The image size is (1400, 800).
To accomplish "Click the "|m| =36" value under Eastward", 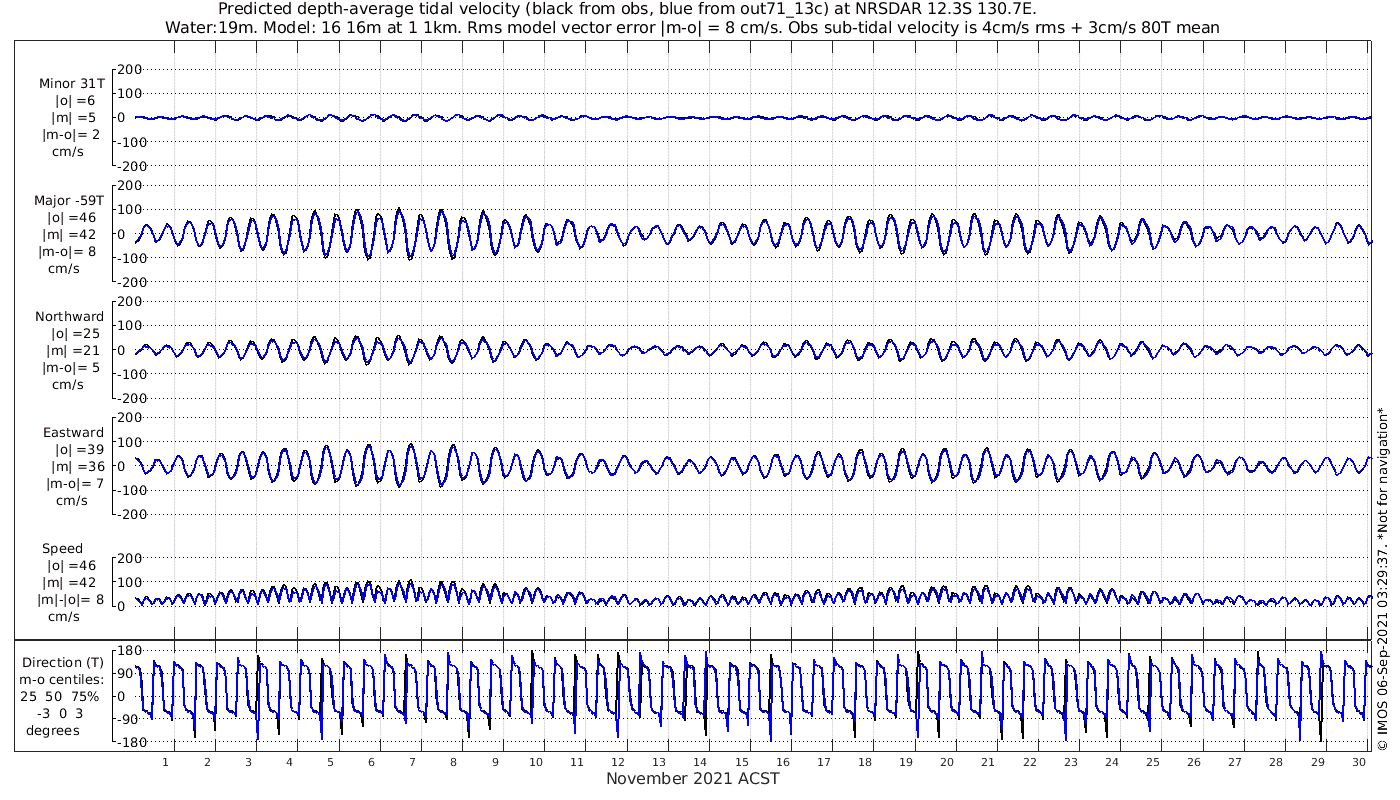I will pyautogui.click(x=74, y=466).
